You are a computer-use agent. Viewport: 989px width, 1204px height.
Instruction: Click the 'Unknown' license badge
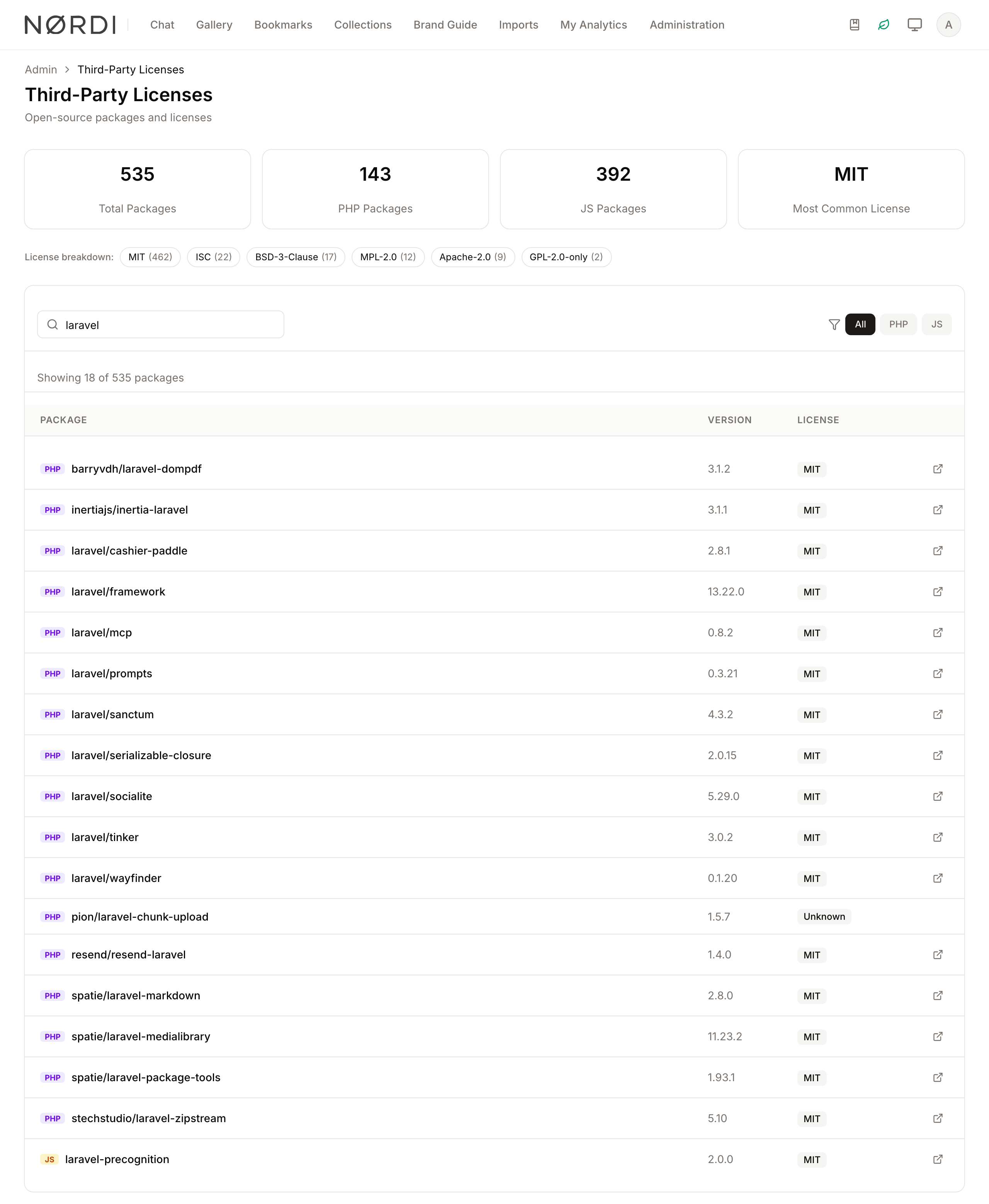824,917
